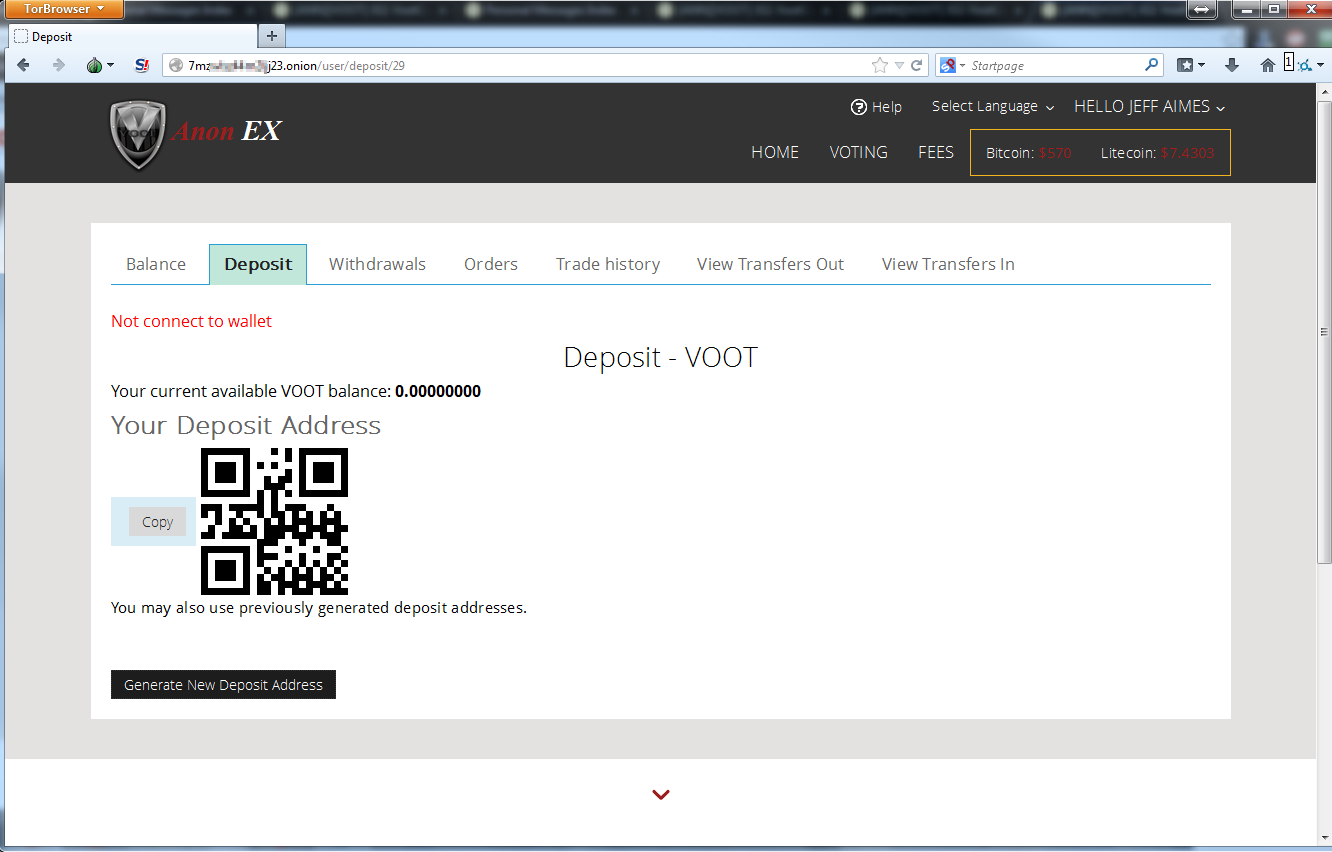The image size is (1332, 852).
Task: Click the 0.00000000 VOOT balance value
Action: [438, 391]
